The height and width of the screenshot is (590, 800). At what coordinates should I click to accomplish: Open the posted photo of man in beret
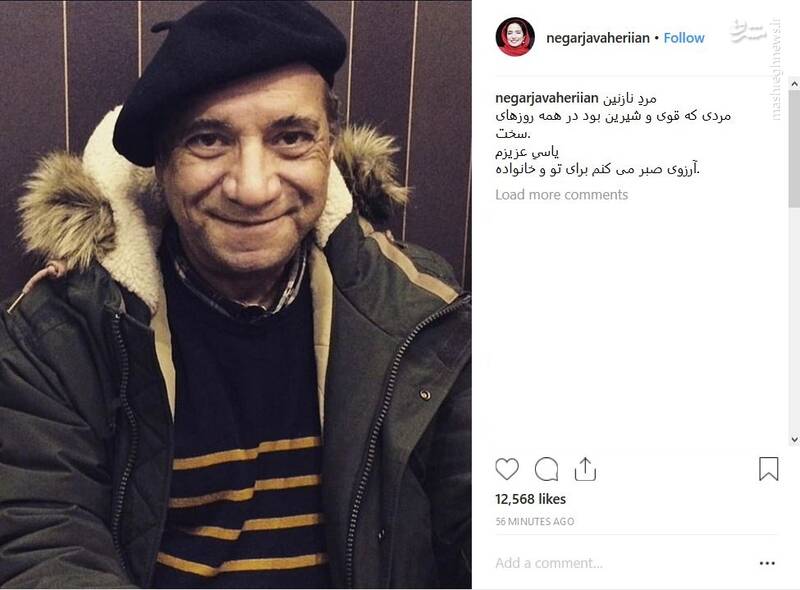tap(236, 294)
